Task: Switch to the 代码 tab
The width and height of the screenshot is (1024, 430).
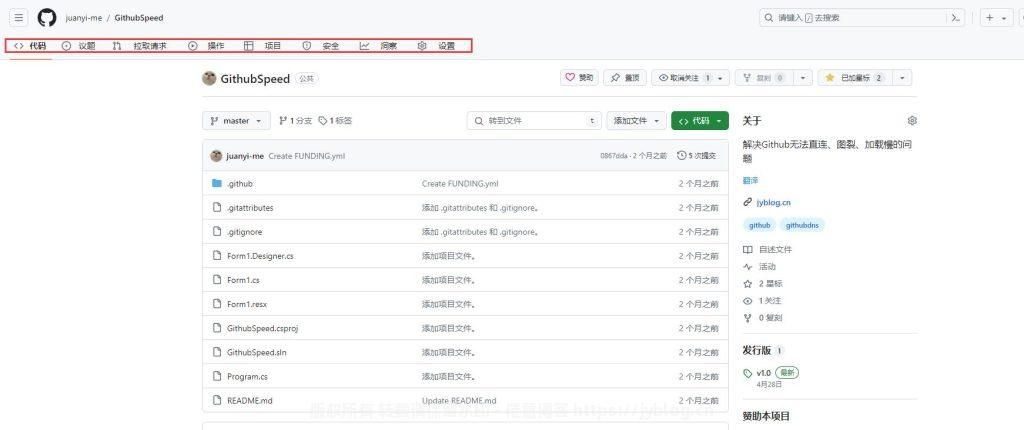Action: click(x=30, y=46)
